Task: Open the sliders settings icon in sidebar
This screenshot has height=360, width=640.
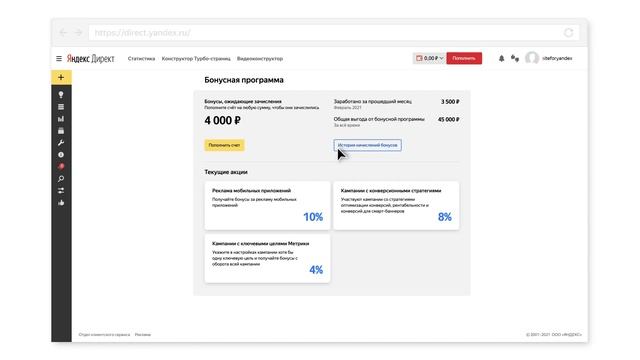Action: (x=61, y=191)
